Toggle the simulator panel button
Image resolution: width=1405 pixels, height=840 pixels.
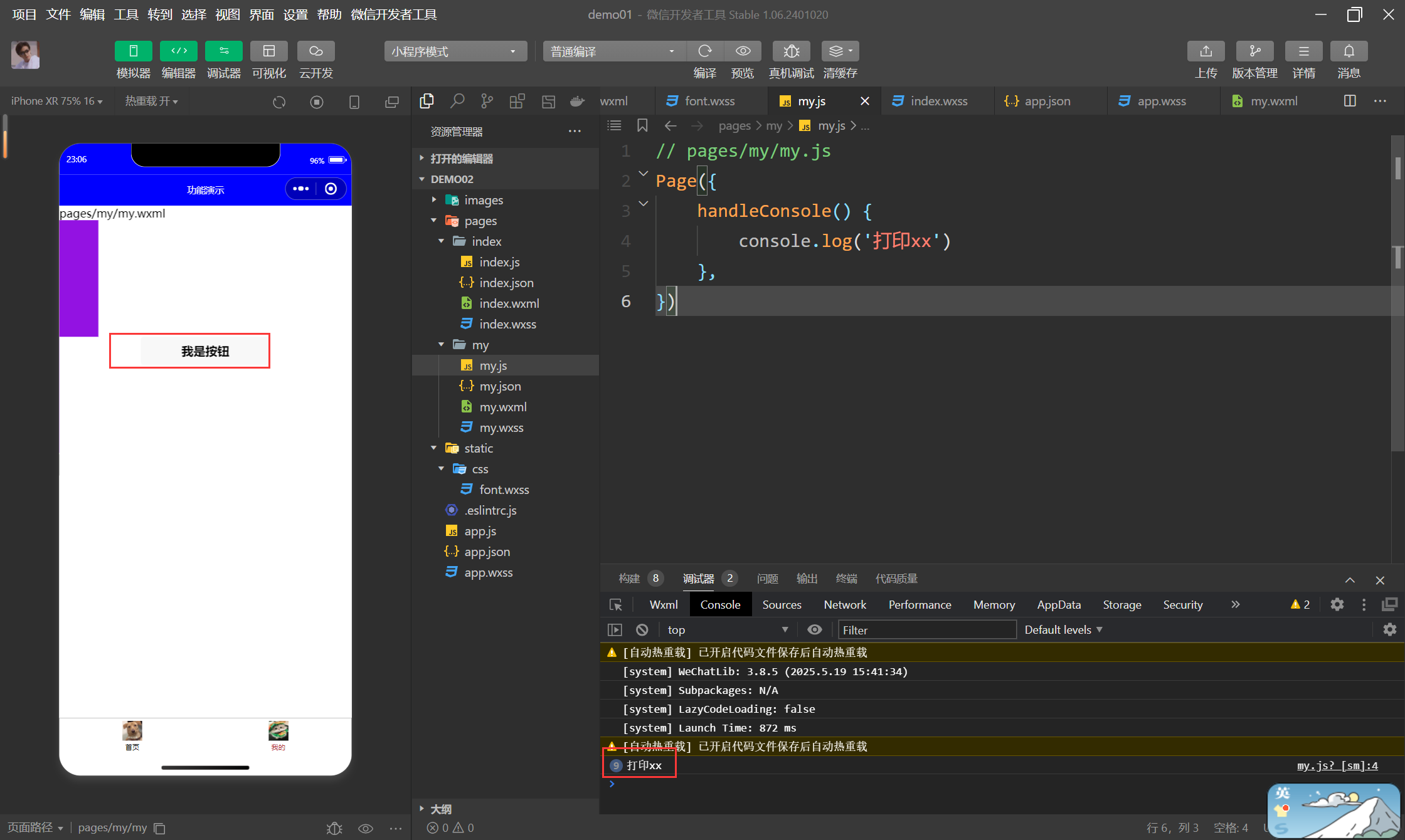tap(133, 51)
